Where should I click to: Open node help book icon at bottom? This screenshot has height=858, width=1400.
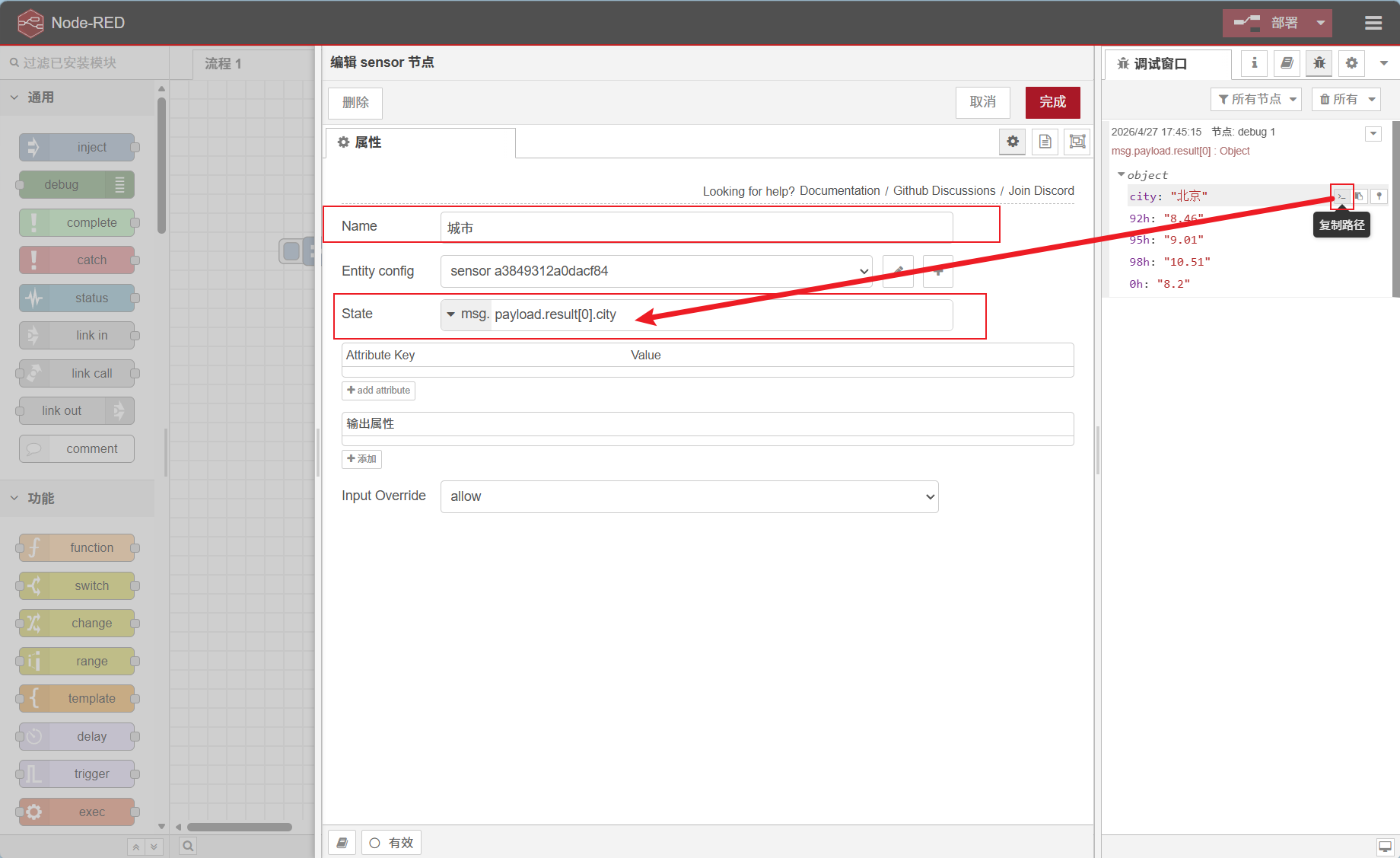[342, 843]
